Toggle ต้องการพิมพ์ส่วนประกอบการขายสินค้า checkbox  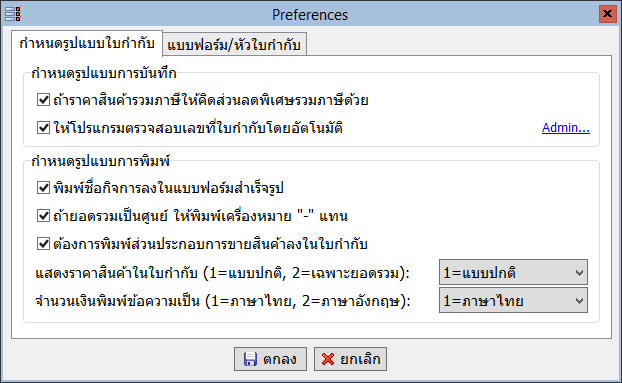tap(43, 243)
